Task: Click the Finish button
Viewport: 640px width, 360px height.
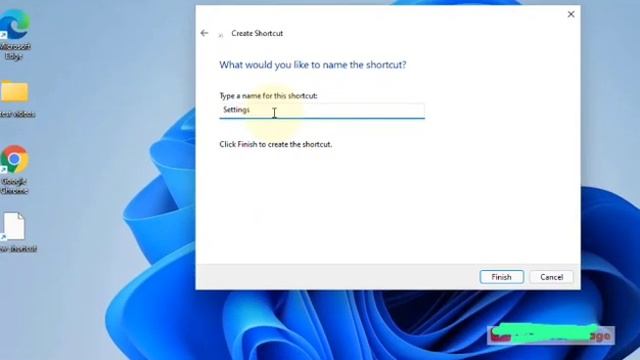Action: coord(502,277)
